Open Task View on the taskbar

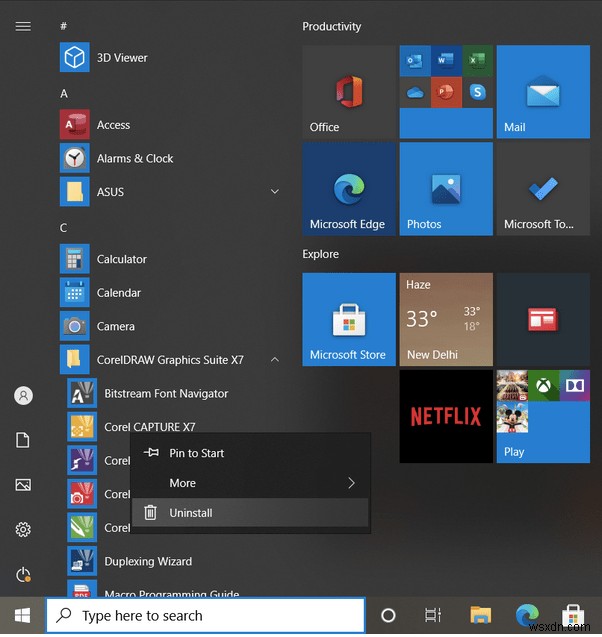click(x=433, y=615)
